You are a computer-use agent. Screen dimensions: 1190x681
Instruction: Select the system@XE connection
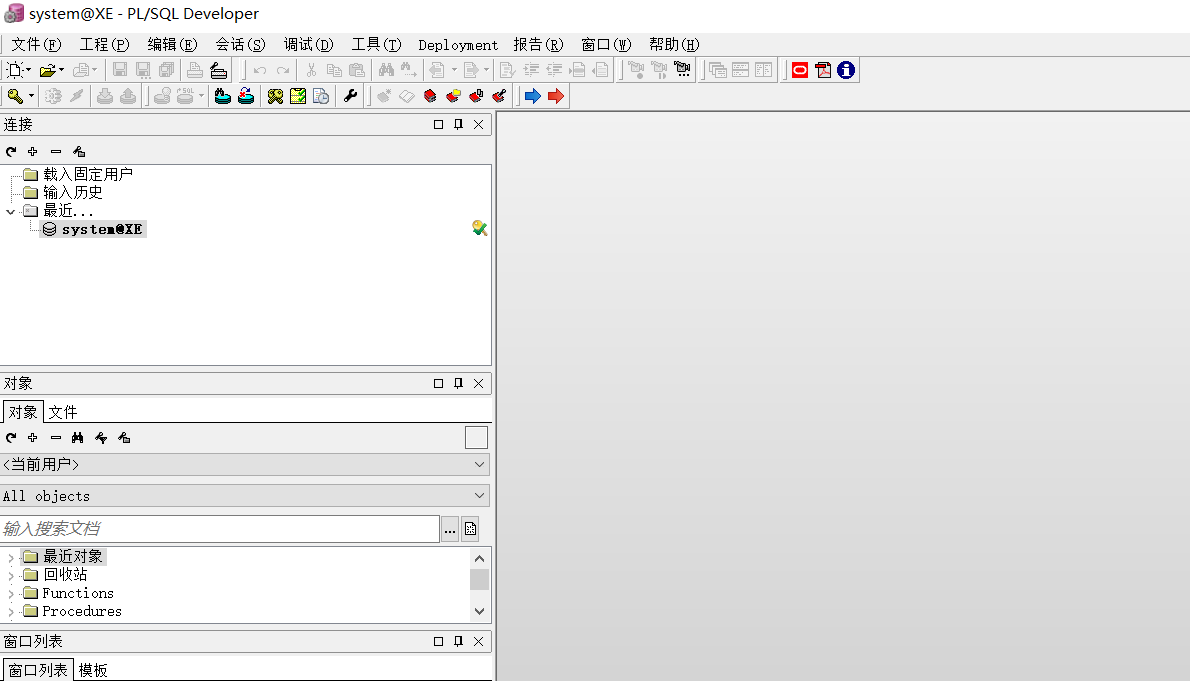click(x=95, y=228)
